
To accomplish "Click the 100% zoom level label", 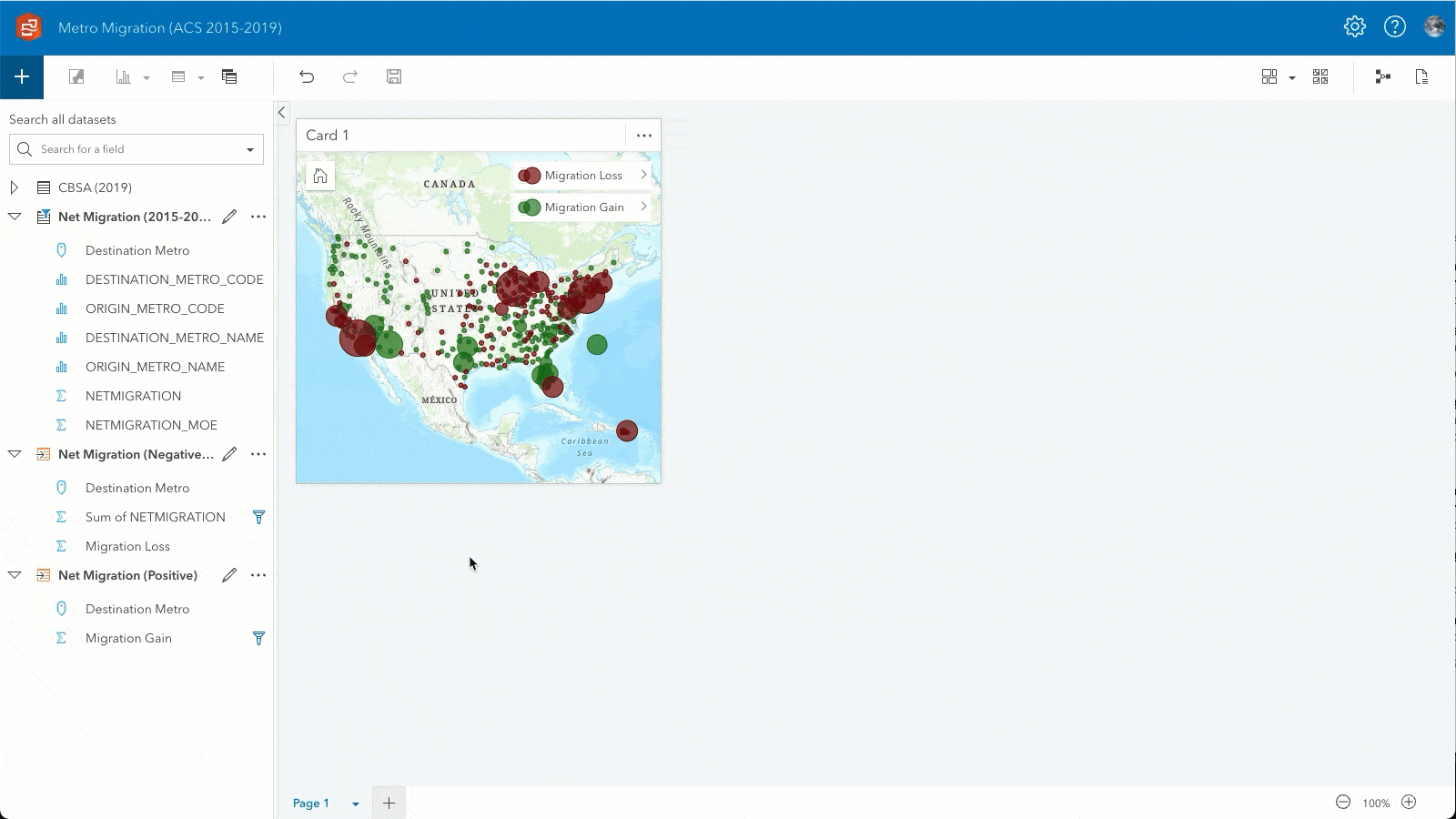I will [x=1376, y=804].
